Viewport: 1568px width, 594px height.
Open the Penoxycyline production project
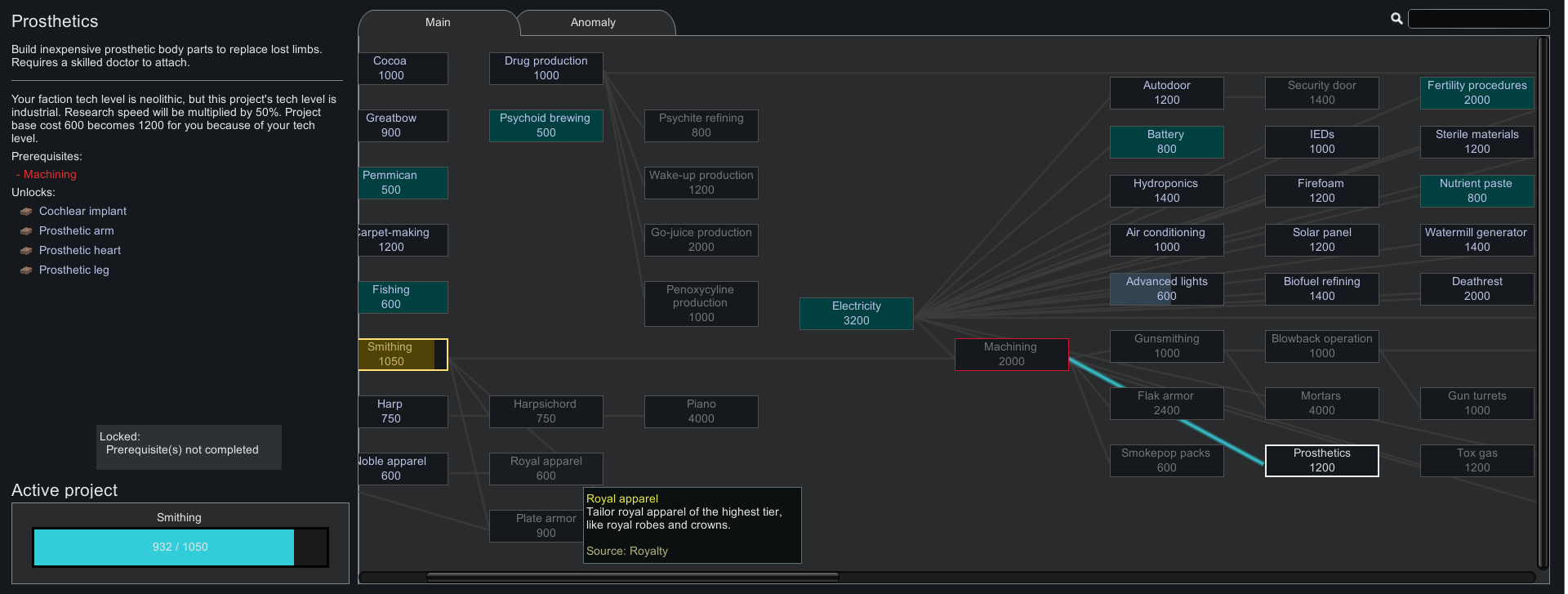pyautogui.click(x=702, y=304)
